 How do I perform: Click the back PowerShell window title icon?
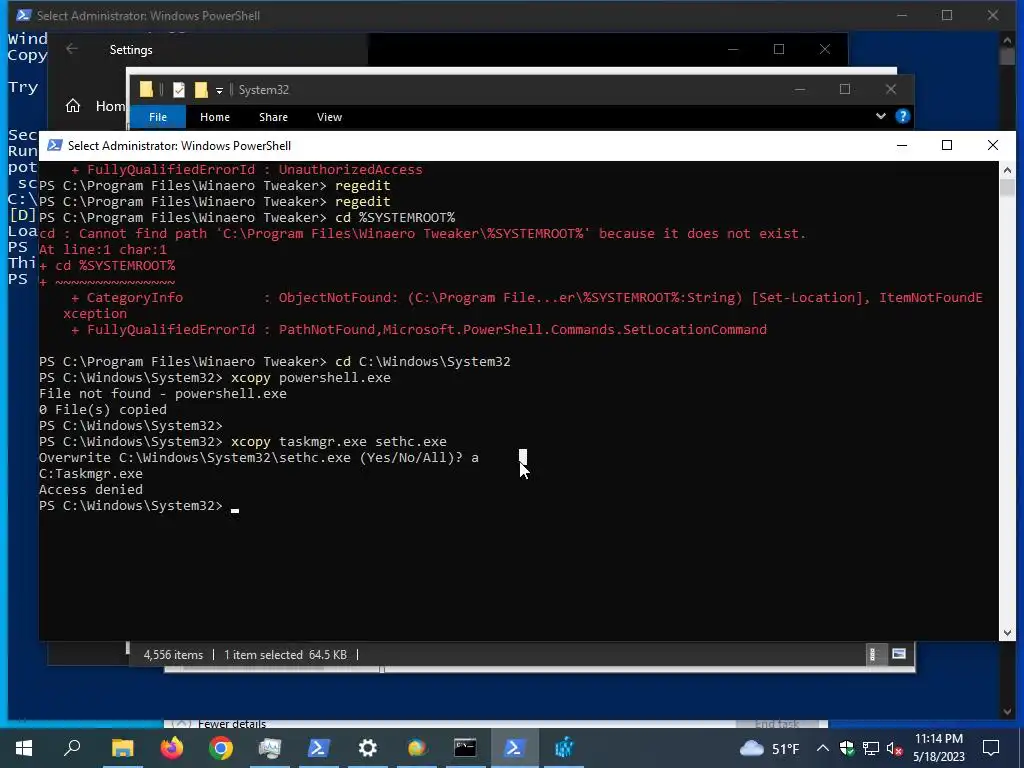click(24, 15)
